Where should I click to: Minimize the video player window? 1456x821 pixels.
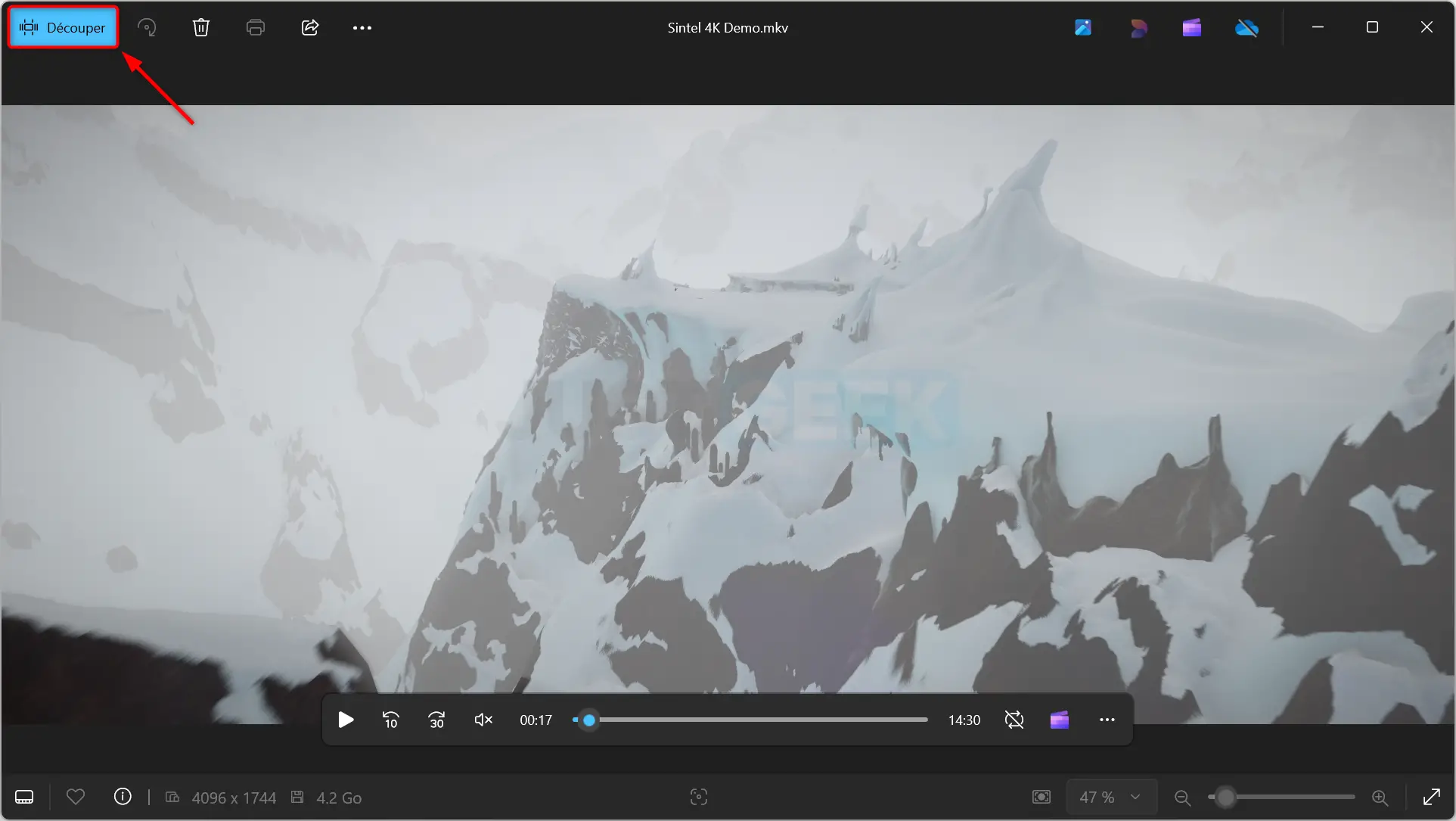point(1318,27)
